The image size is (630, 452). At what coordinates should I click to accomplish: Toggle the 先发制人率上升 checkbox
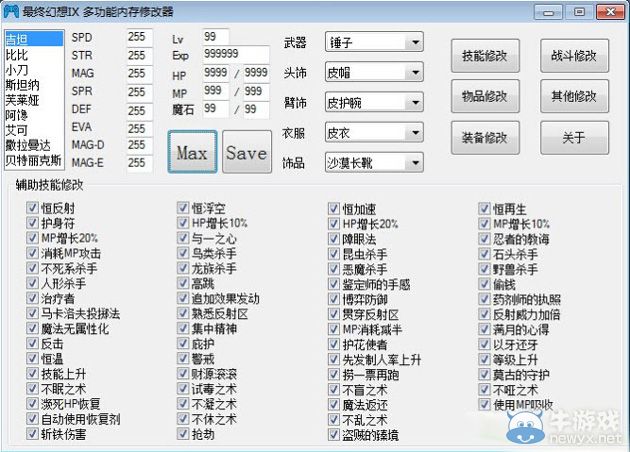(333, 359)
